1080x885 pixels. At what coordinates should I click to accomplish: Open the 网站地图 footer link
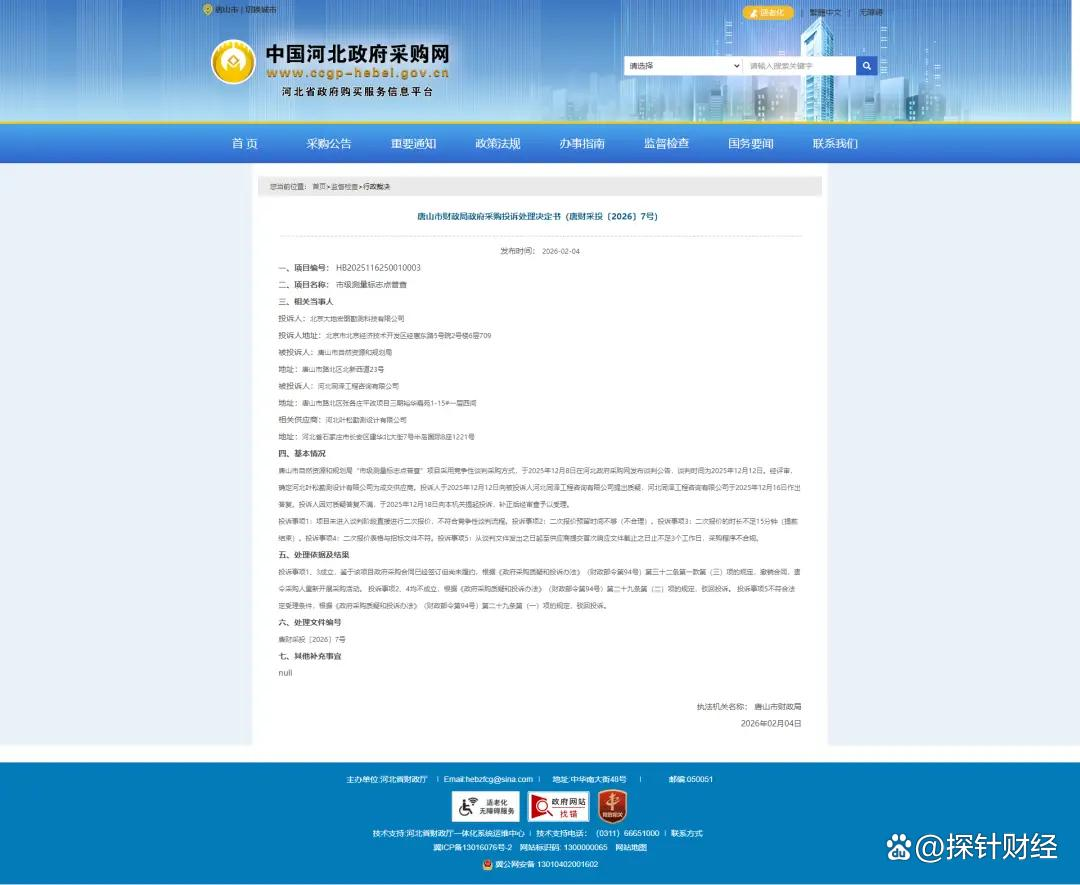[631, 848]
